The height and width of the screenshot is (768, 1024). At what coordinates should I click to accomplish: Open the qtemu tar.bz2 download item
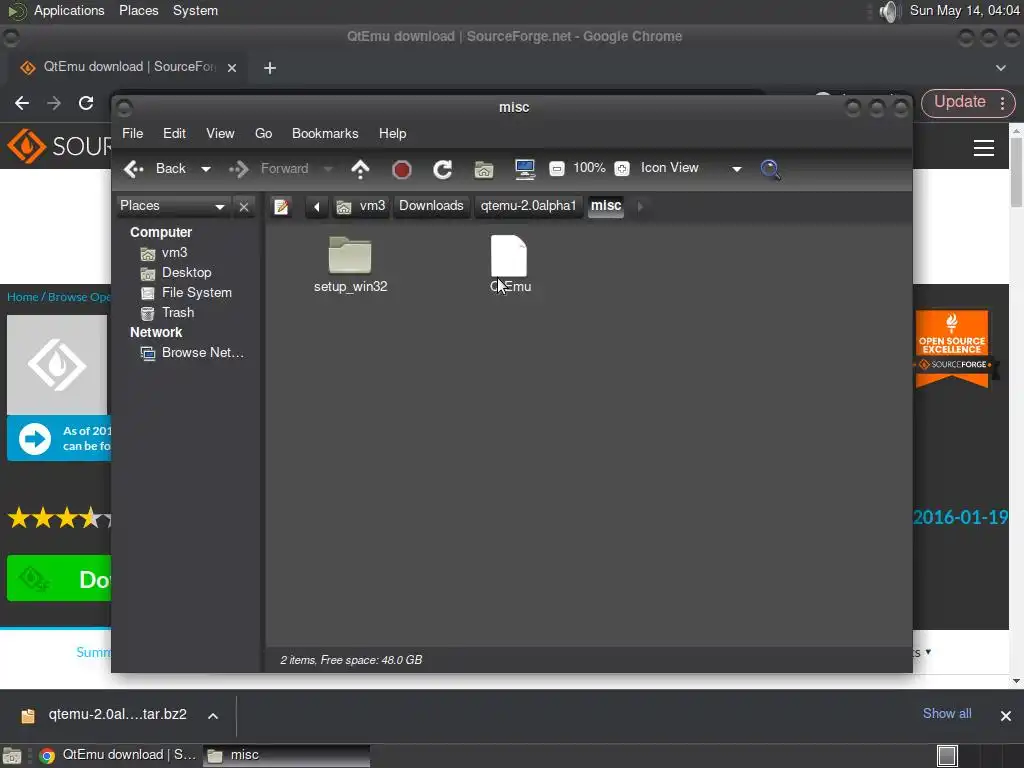click(x=104, y=715)
